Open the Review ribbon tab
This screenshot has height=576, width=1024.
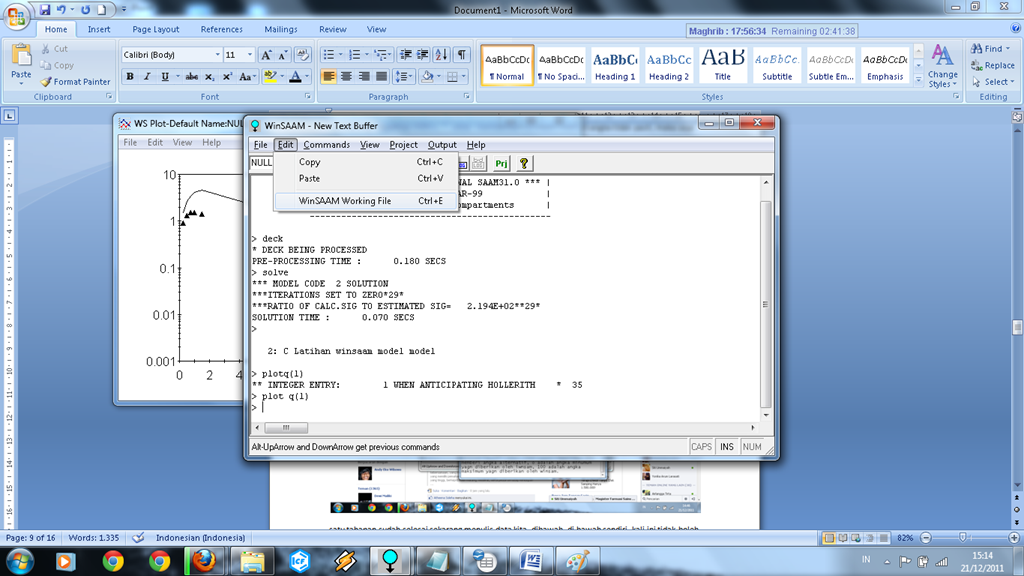(x=332, y=29)
